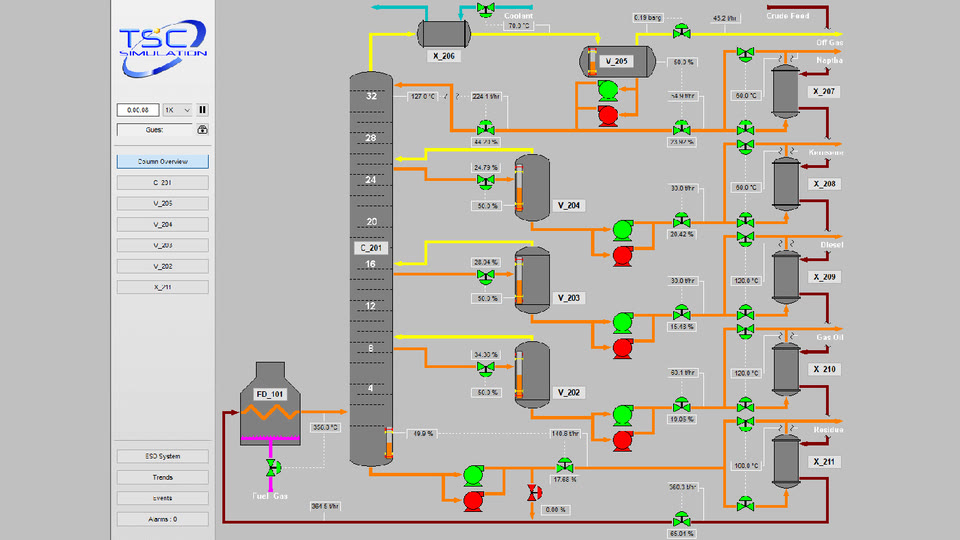
Task: Open the Column Overview page
Action: coord(163,162)
